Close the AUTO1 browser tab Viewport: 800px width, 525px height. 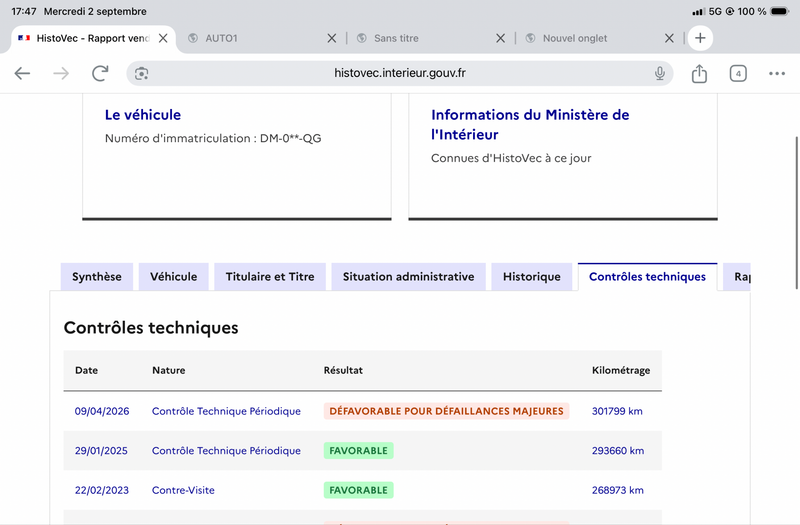[332, 38]
